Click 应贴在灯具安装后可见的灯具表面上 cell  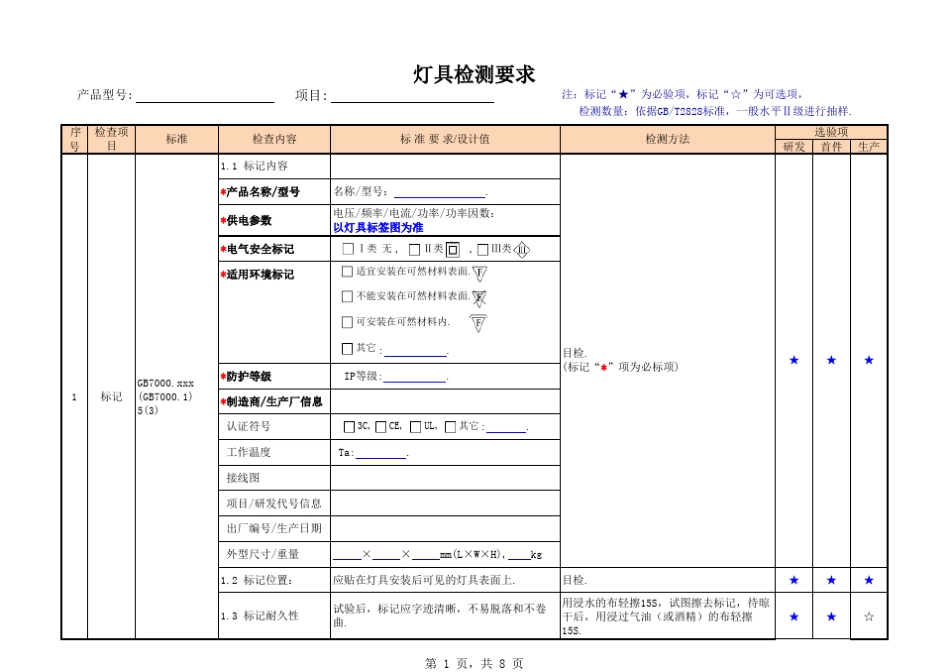[x=445, y=580]
